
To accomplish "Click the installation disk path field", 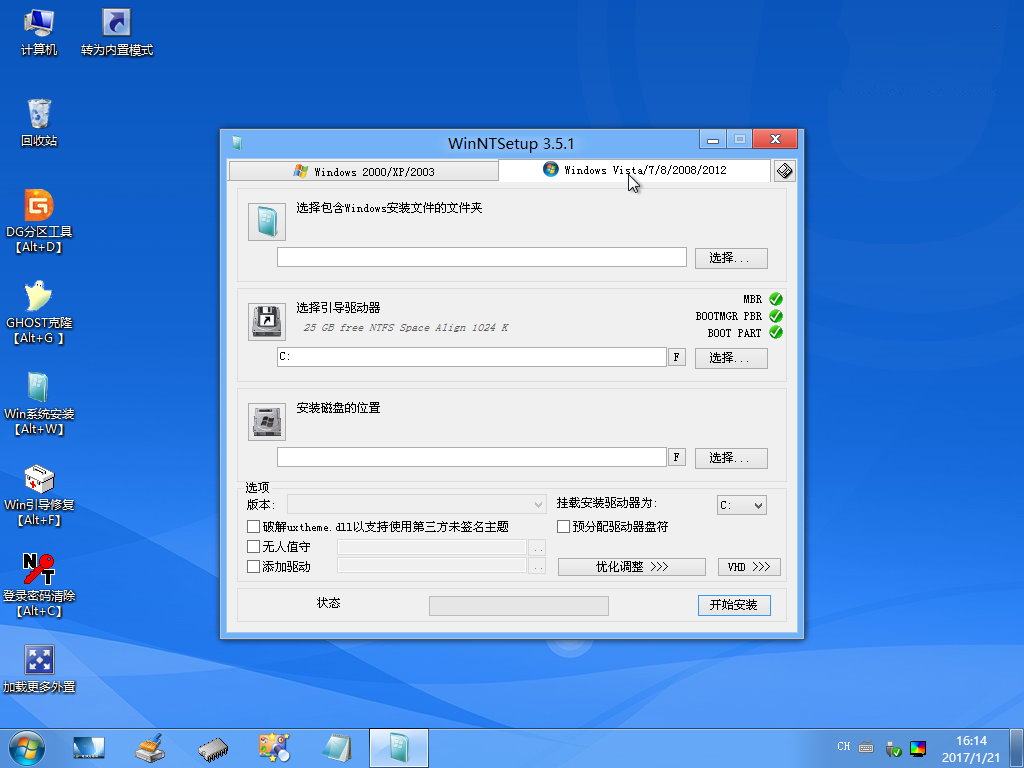I will pos(472,456).
